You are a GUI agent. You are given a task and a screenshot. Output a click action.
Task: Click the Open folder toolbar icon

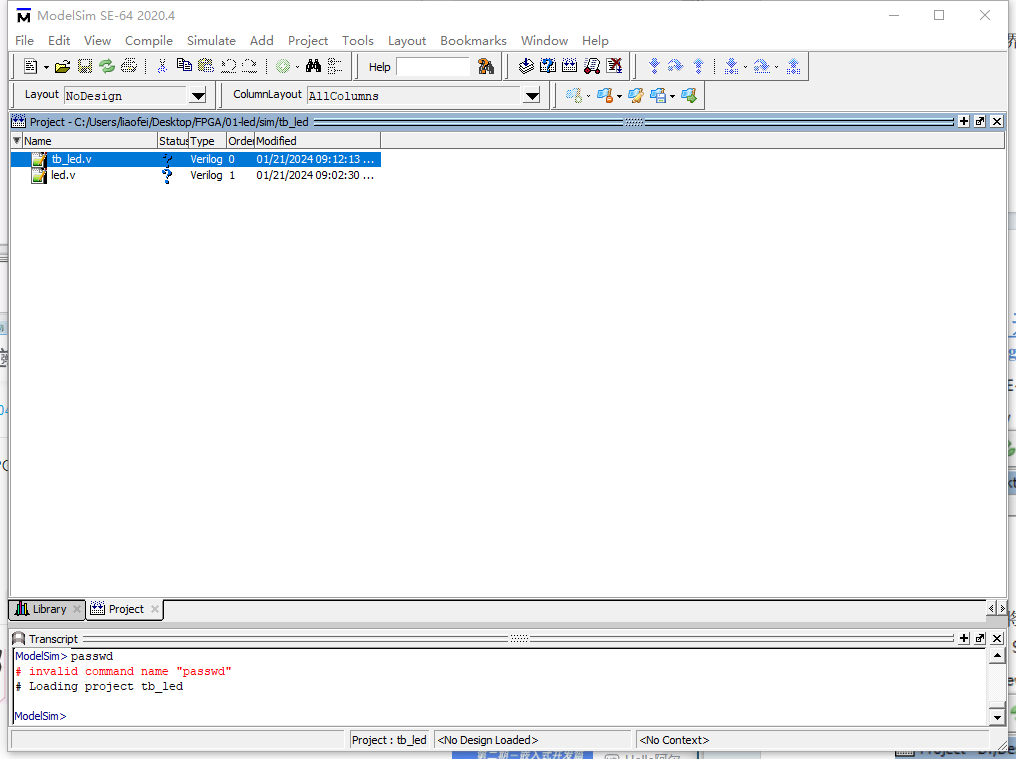click(x=62, y=66)
